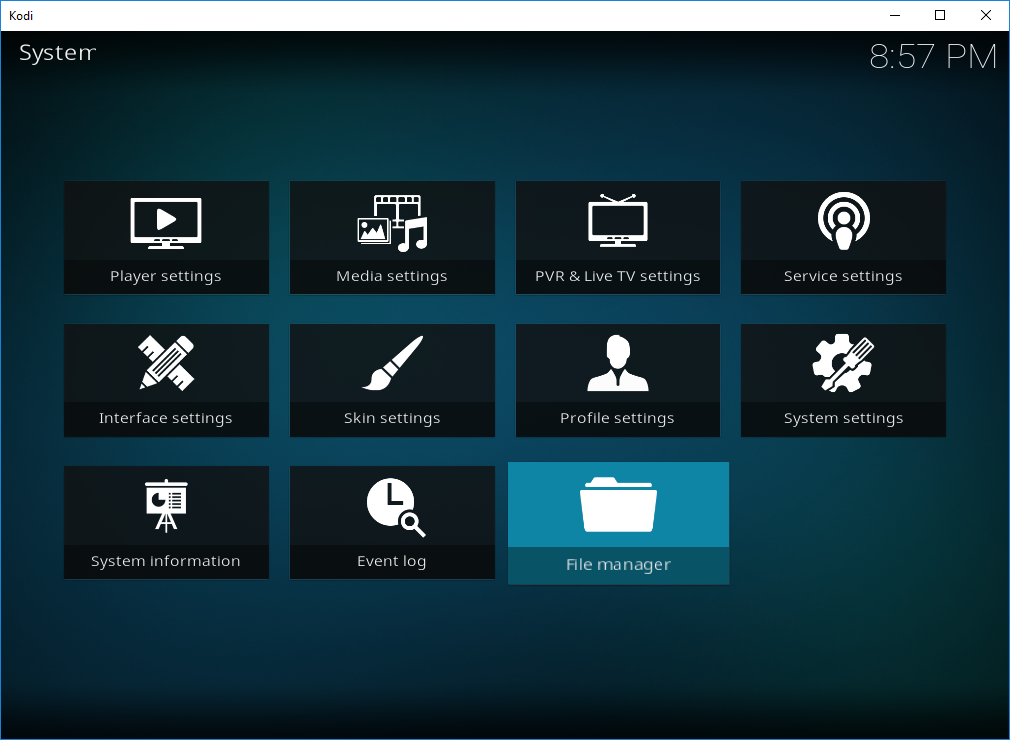The image size is (1010, 740).
Task: Click the PVR & Live TV settings label
Action: click(618, 276)
